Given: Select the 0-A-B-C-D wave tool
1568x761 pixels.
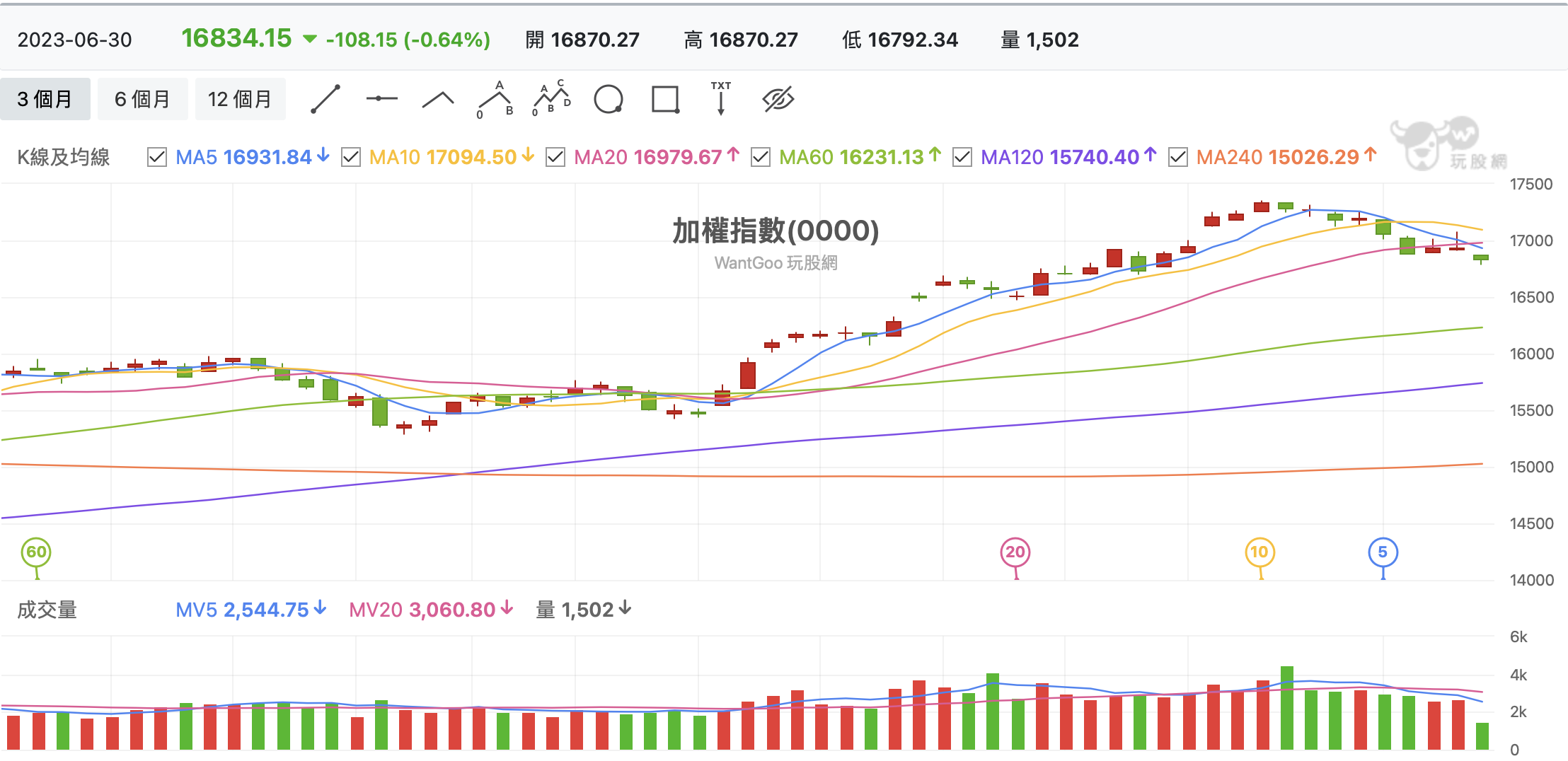Looking at the screenshot, I should 552,98.
